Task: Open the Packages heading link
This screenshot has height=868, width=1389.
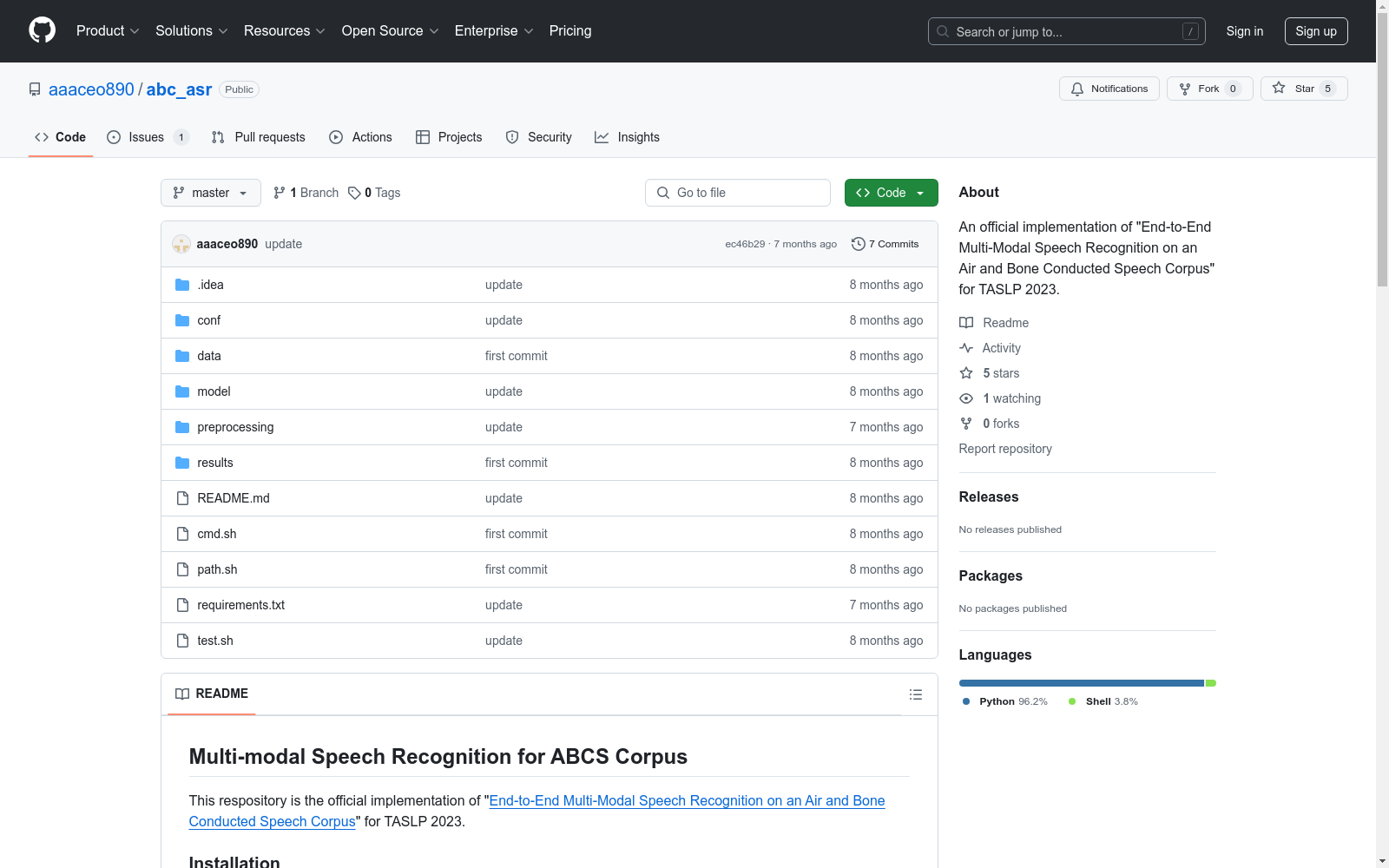Action: click(991, 575)
